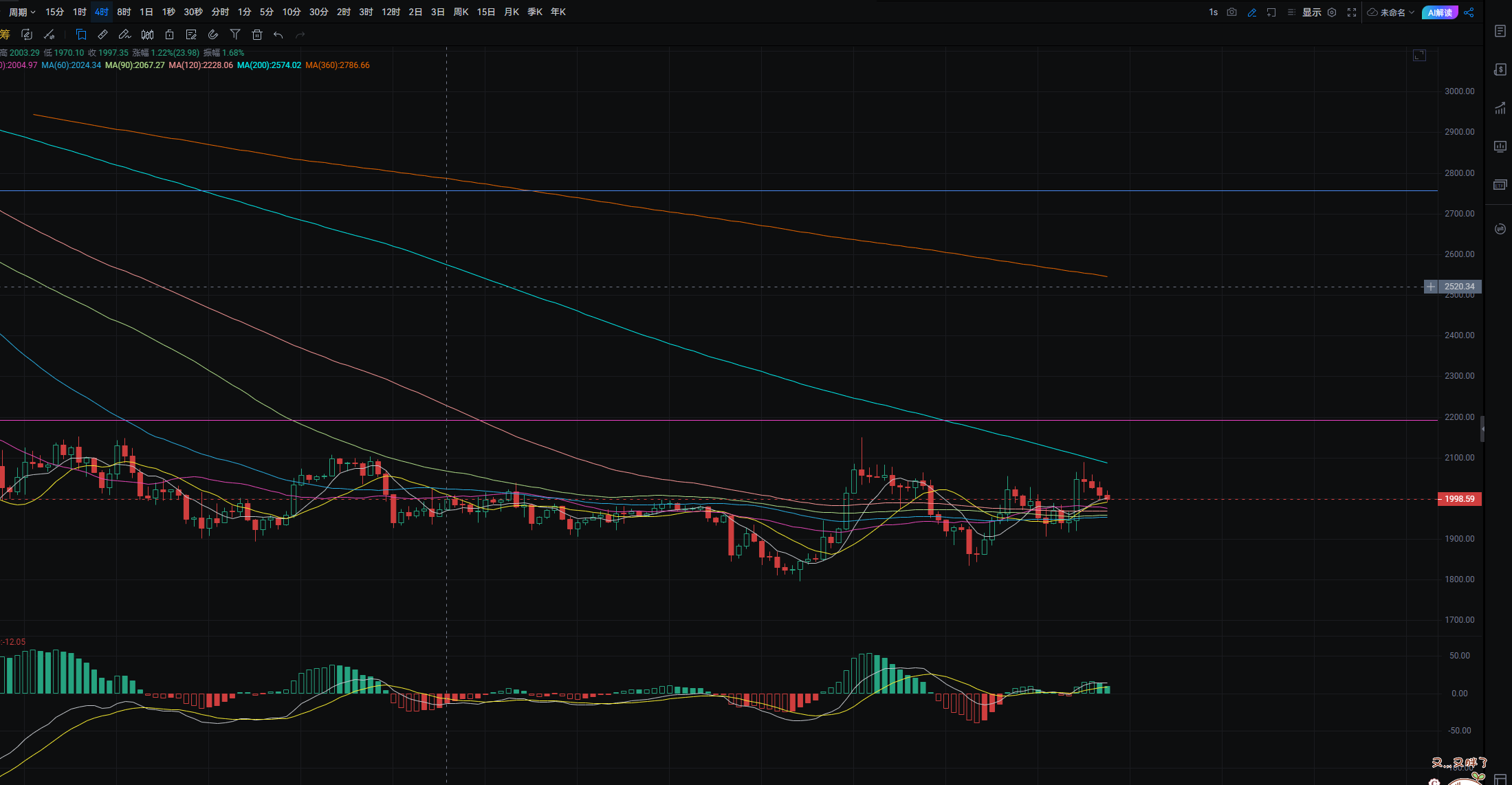Select the ruler measurement tool
This screenshot has height=785, width=1512.
pos(102,34)
